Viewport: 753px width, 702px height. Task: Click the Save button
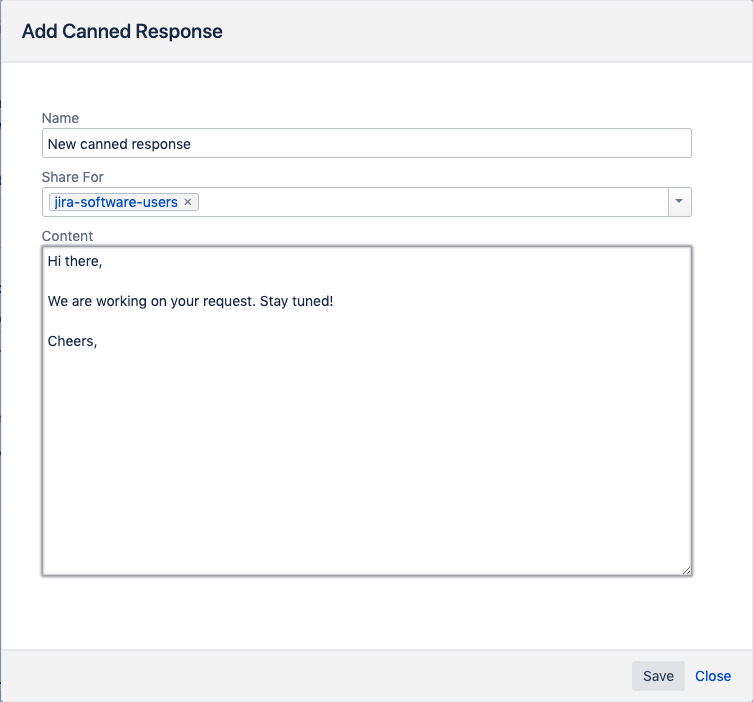click(x=658, y=676)
